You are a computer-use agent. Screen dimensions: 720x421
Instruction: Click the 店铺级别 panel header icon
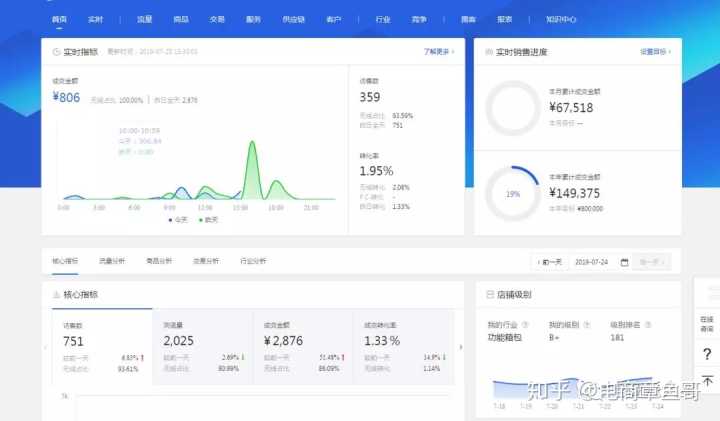click(x=488, y=295)
